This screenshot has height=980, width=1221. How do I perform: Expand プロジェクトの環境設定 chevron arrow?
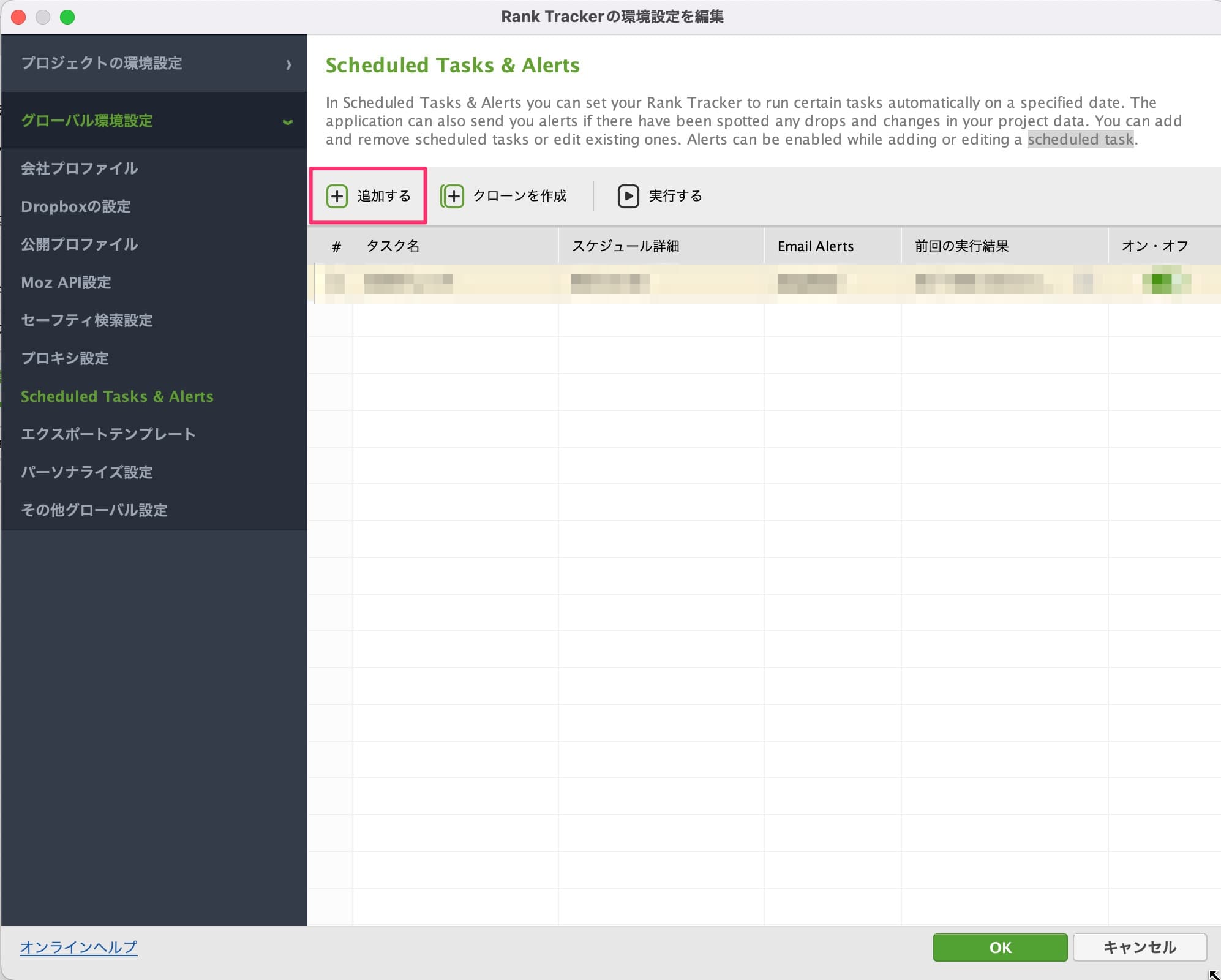[288, 64]
